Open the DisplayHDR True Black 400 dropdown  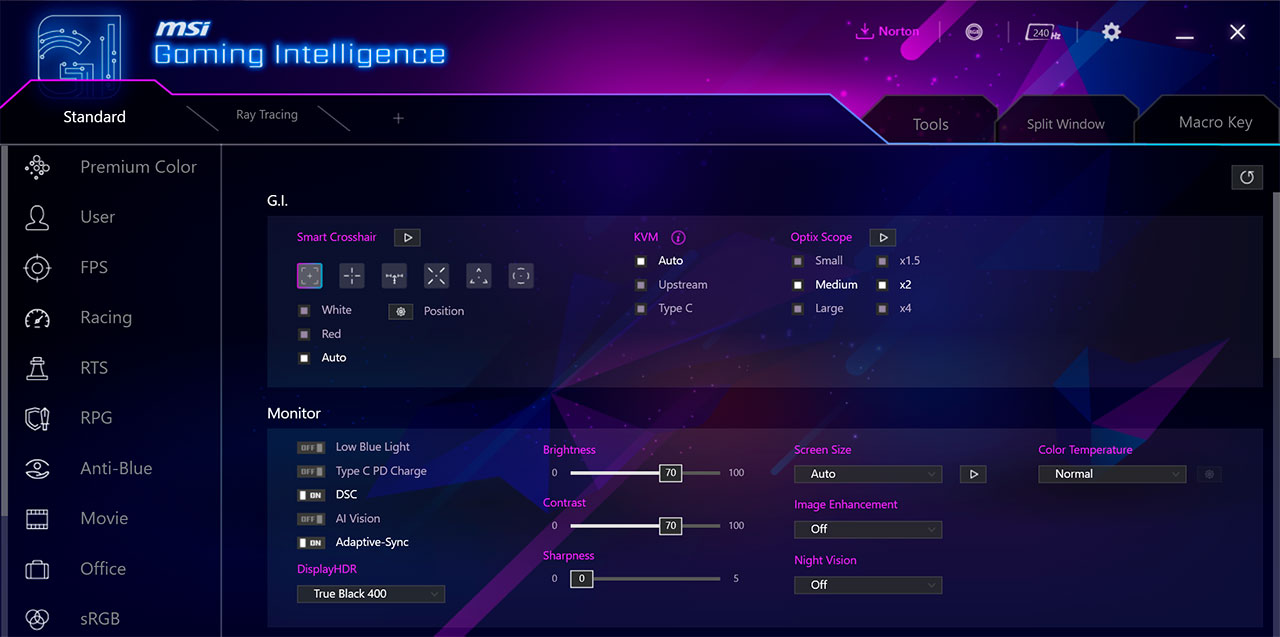tap(371, 594)
